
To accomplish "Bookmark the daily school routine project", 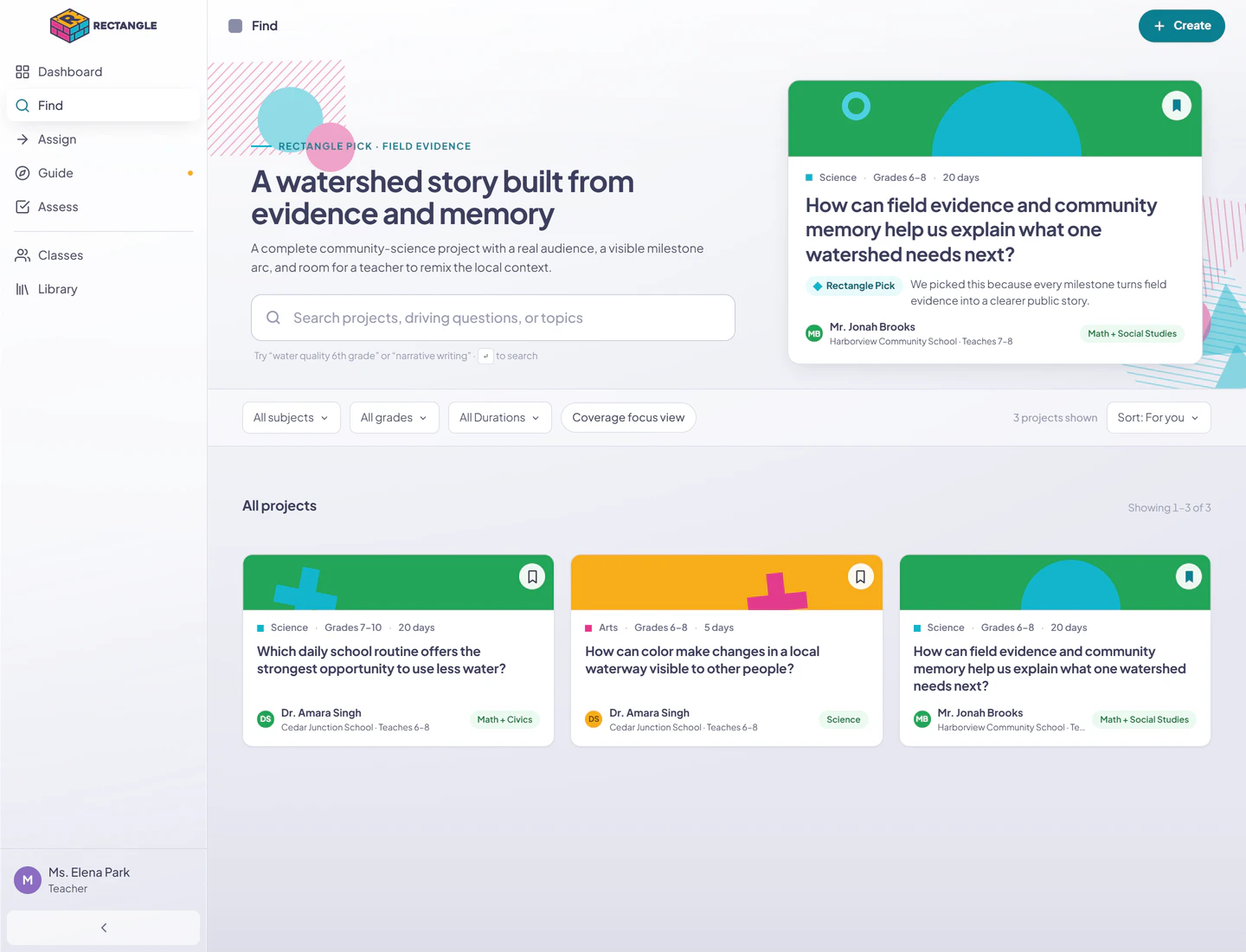I will click(x=532, y=576).
